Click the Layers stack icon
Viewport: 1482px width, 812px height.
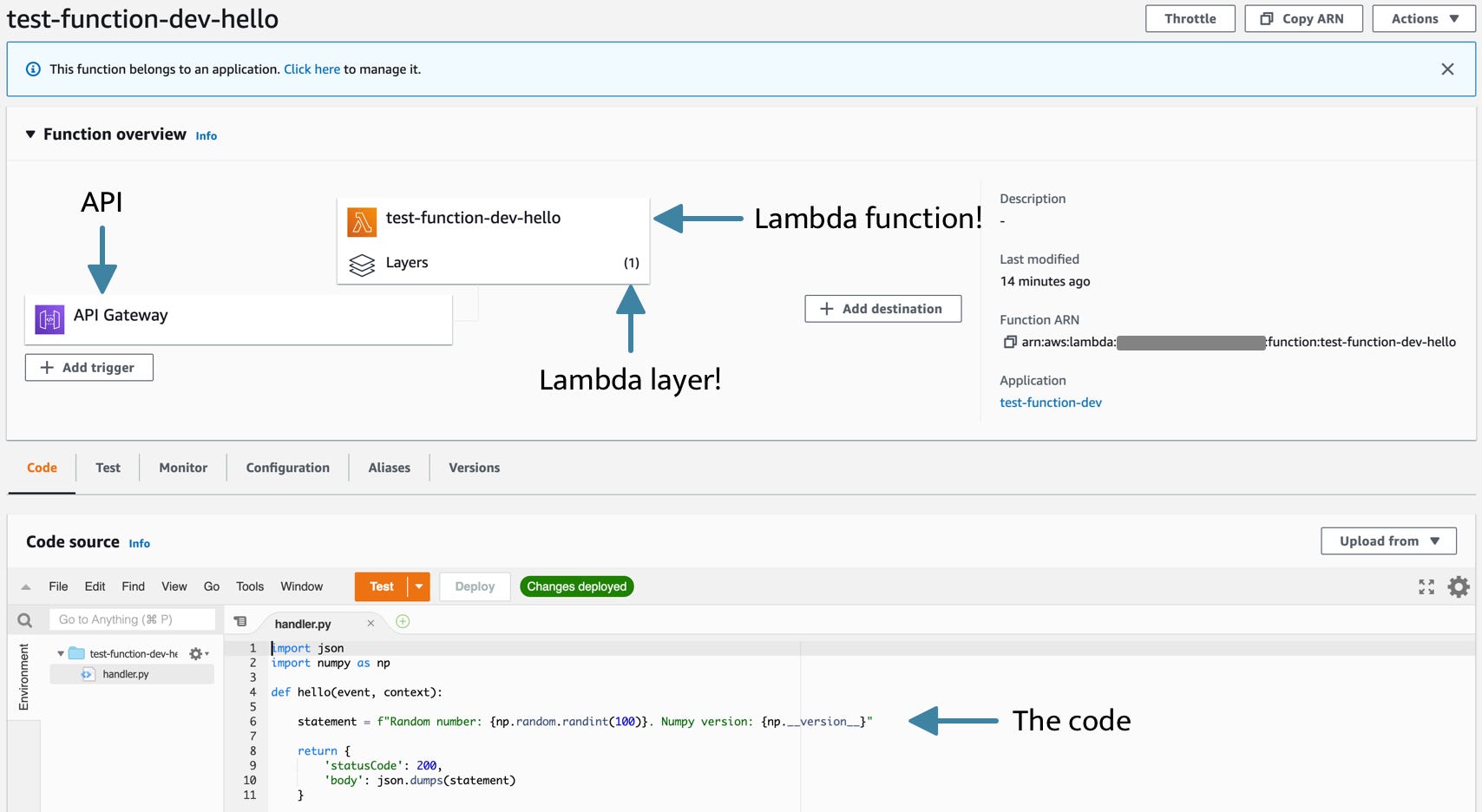pyautogui.click(x=362, y=265)
